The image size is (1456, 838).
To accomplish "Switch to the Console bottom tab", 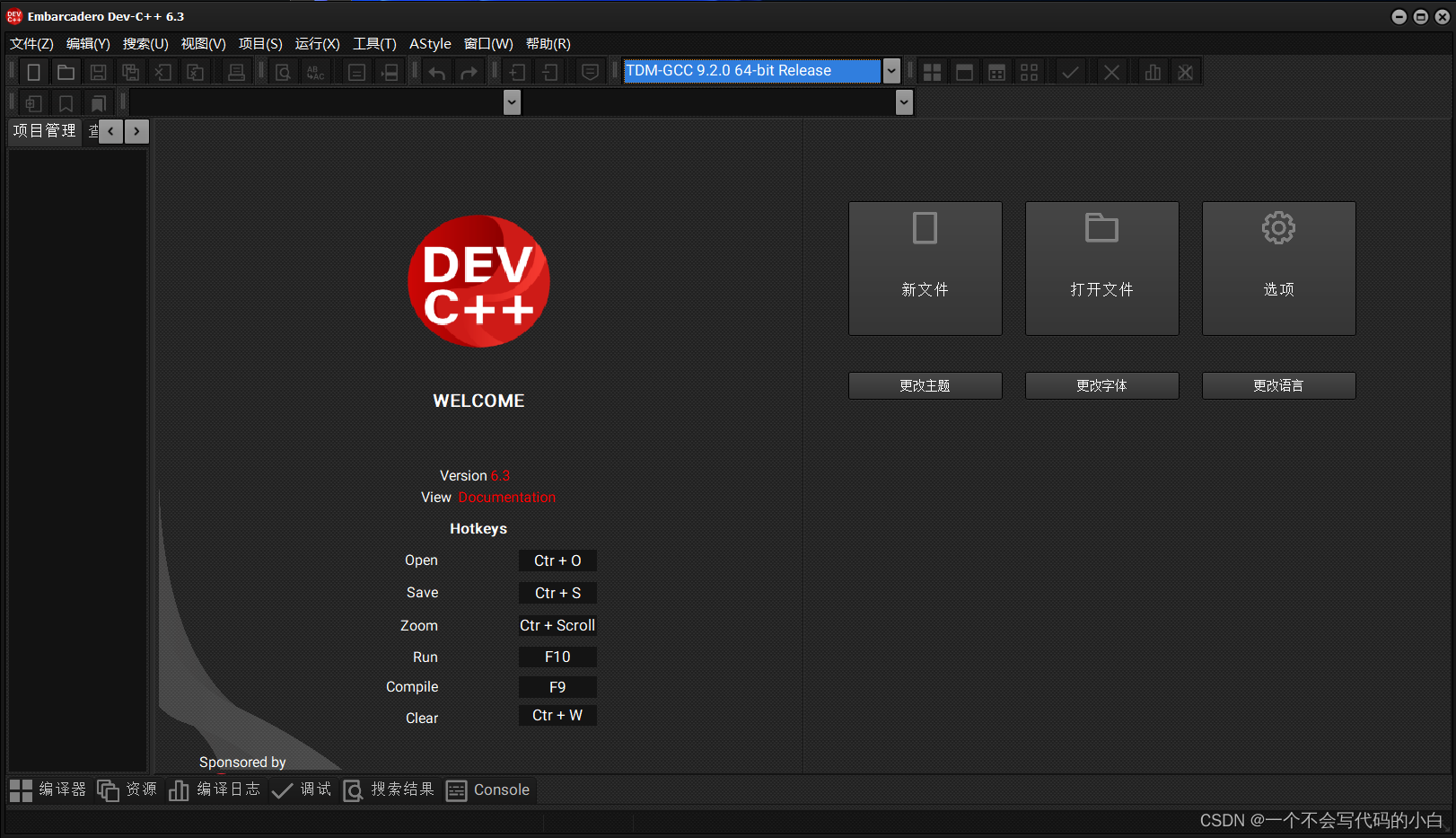I will (488, 790).
